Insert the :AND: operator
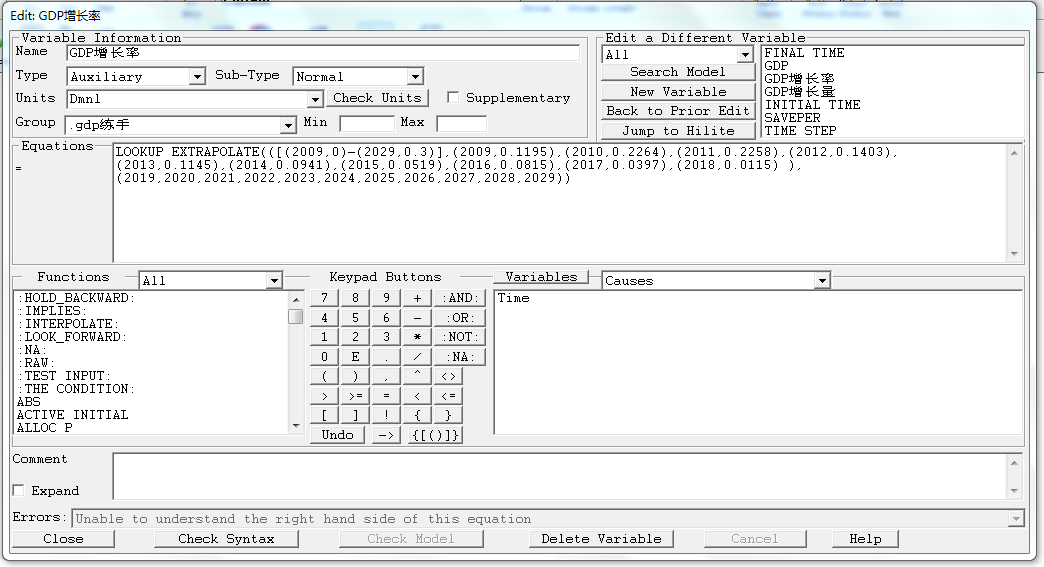1044x567 pixels. pos(460,298)
